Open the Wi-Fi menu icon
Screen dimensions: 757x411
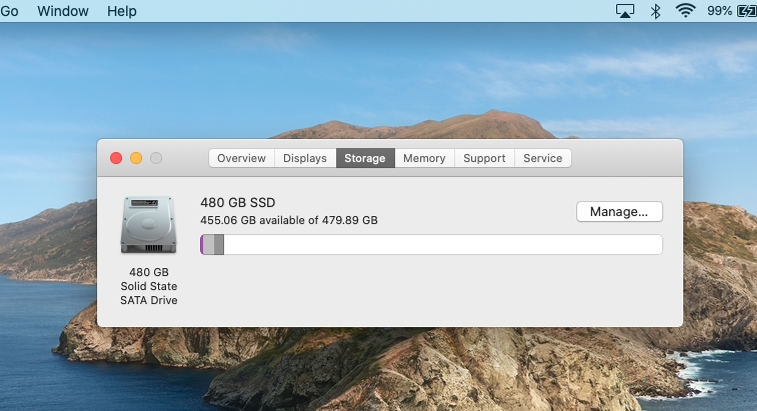(686, 11)
